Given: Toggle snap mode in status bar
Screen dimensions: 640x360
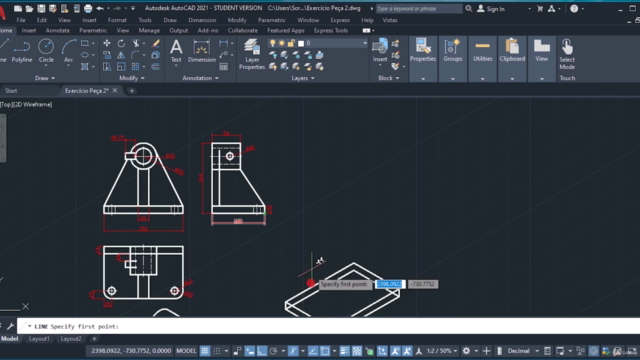Looking at the screenshot, I should pos(217,351).
